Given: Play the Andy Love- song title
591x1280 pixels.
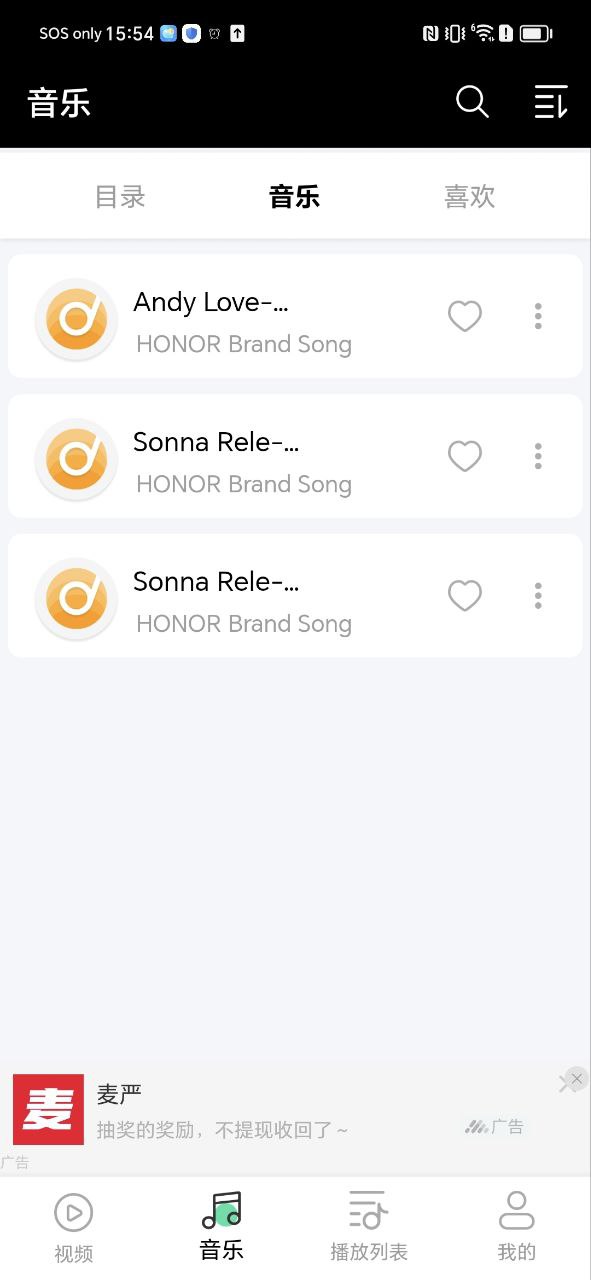Looking at the screenshot, I should point(211,302).
